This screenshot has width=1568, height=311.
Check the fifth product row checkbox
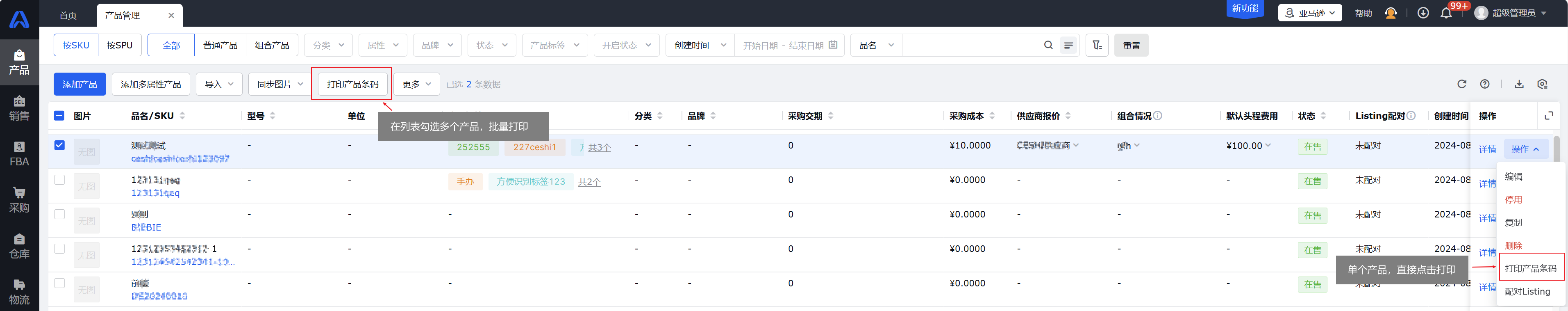(x=59, y=283)
